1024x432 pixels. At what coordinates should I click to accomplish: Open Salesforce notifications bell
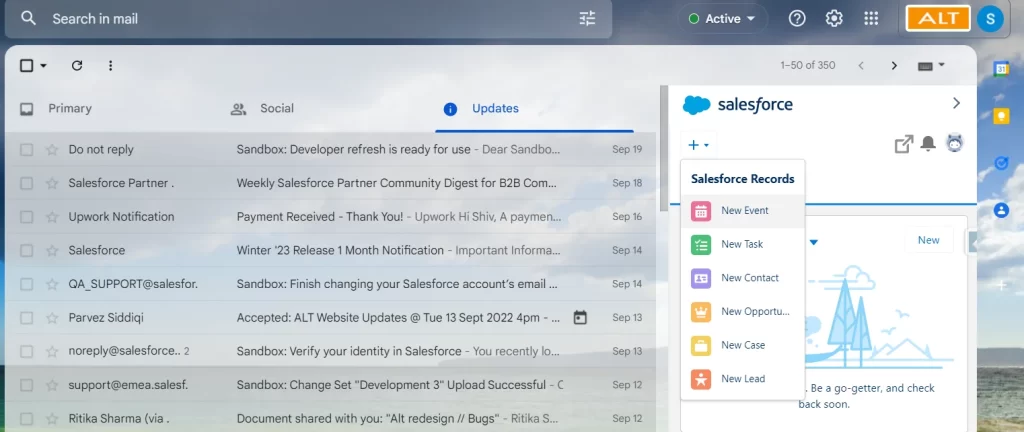pos(928,144)
